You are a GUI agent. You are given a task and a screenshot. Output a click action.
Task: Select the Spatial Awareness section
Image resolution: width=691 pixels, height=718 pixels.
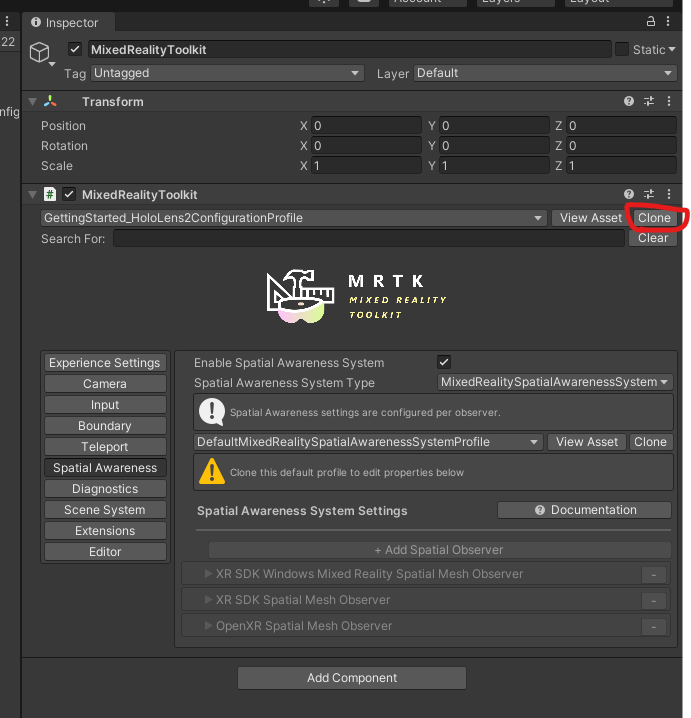(x=105, y=468)
